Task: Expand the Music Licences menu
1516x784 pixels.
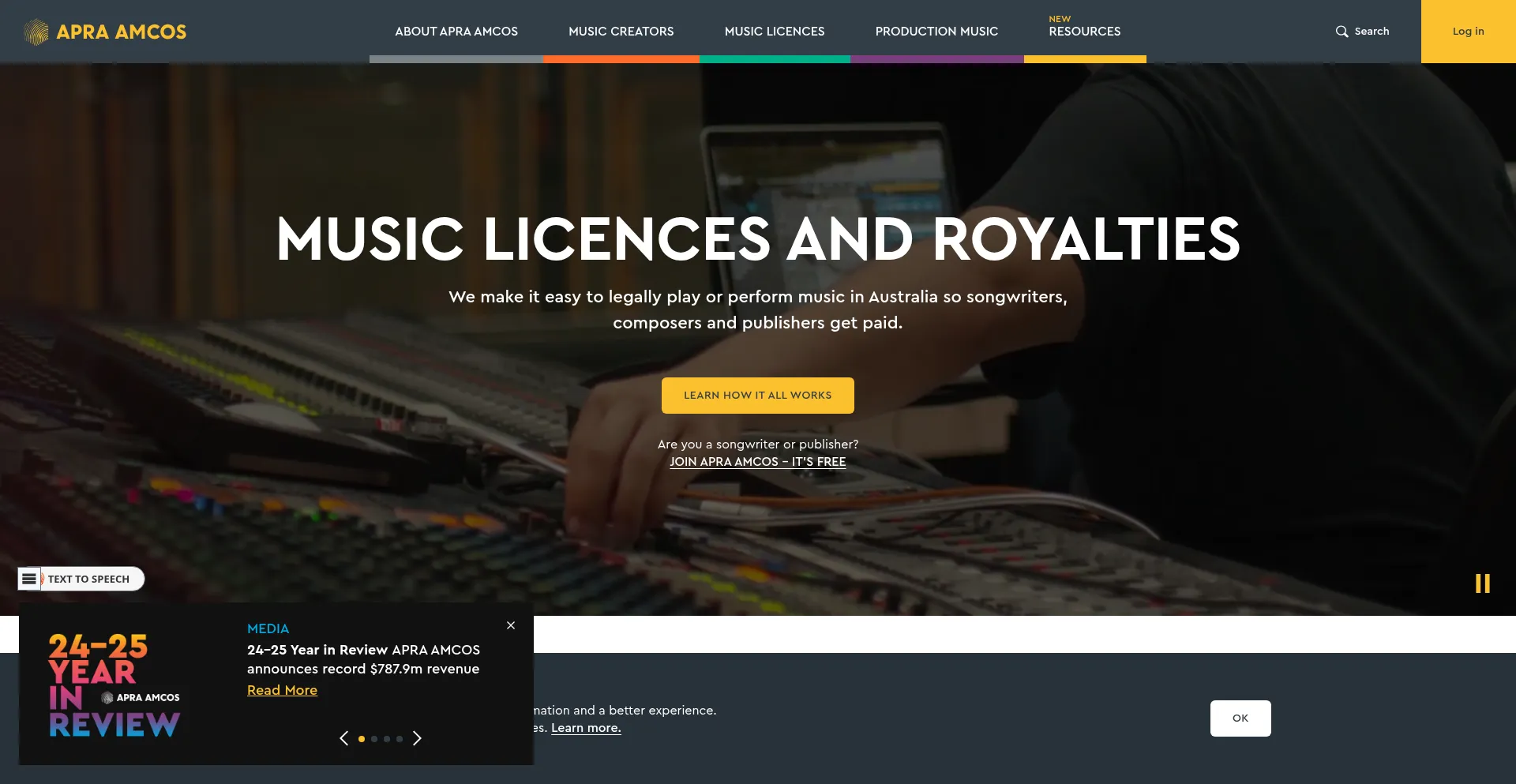Action: (775, 32)
